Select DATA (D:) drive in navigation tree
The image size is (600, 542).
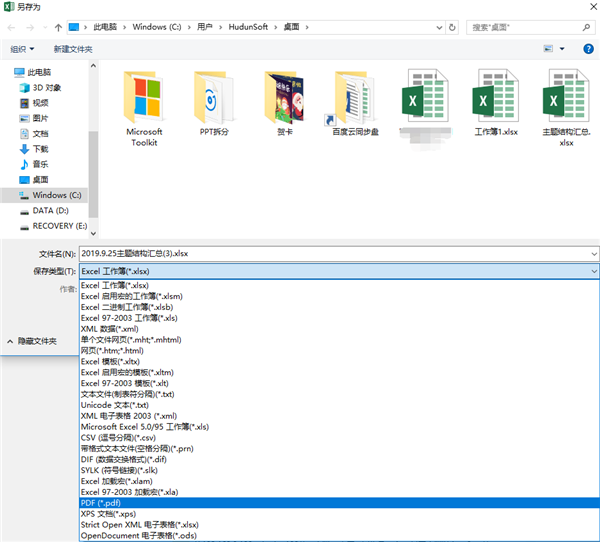tap(44, 211)
